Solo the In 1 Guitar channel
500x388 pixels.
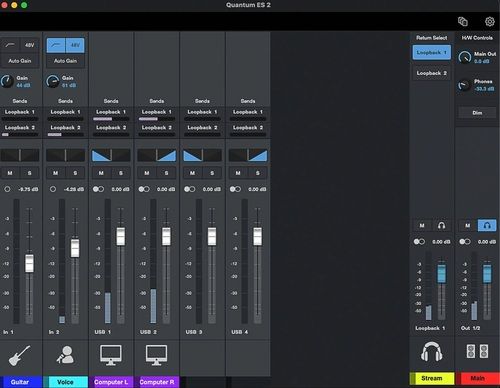pos(30,173)
